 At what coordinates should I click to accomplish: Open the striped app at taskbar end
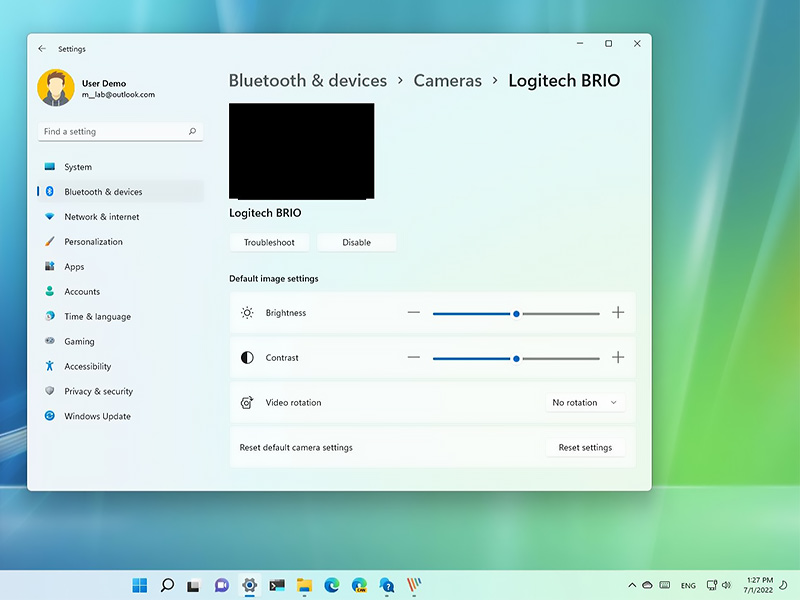(x=414, y=585)
